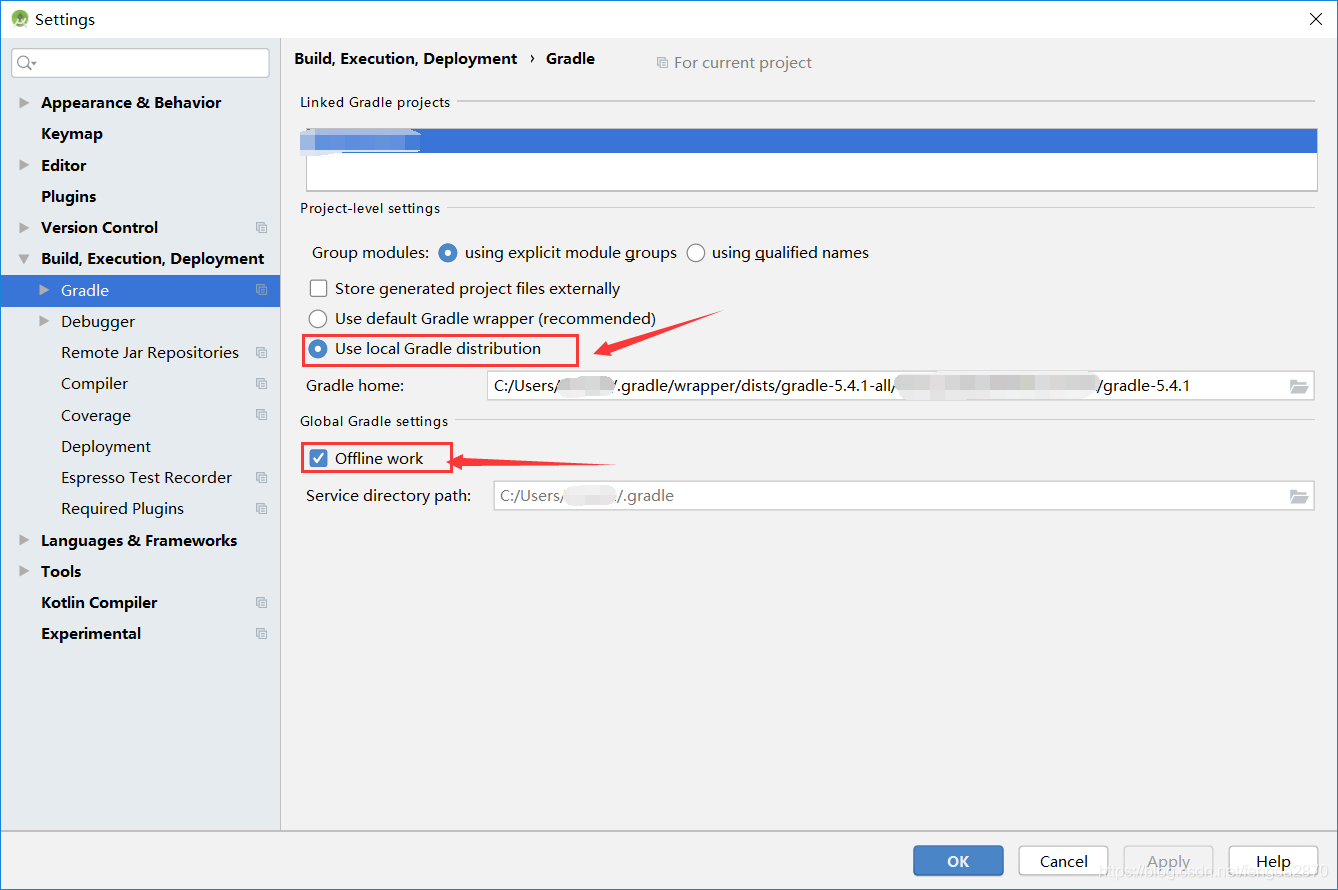1338x890 pixels.
Task: Click the Cancel button
Action: 1063,861
